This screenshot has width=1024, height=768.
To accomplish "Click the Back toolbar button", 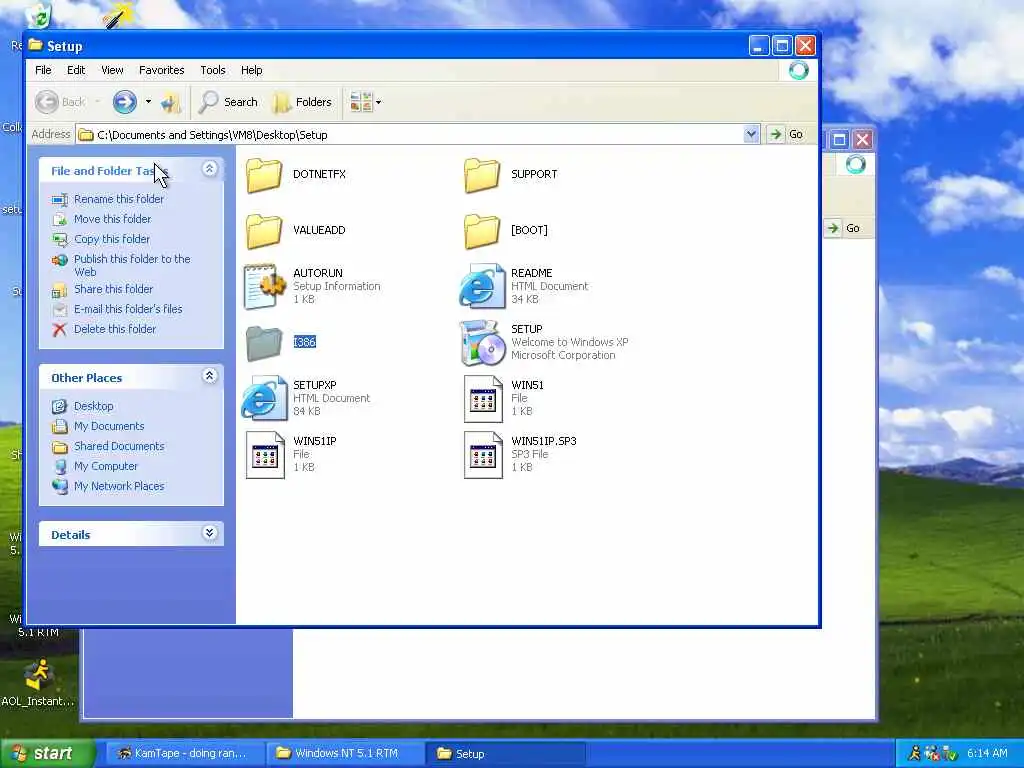I will [61, 102].
